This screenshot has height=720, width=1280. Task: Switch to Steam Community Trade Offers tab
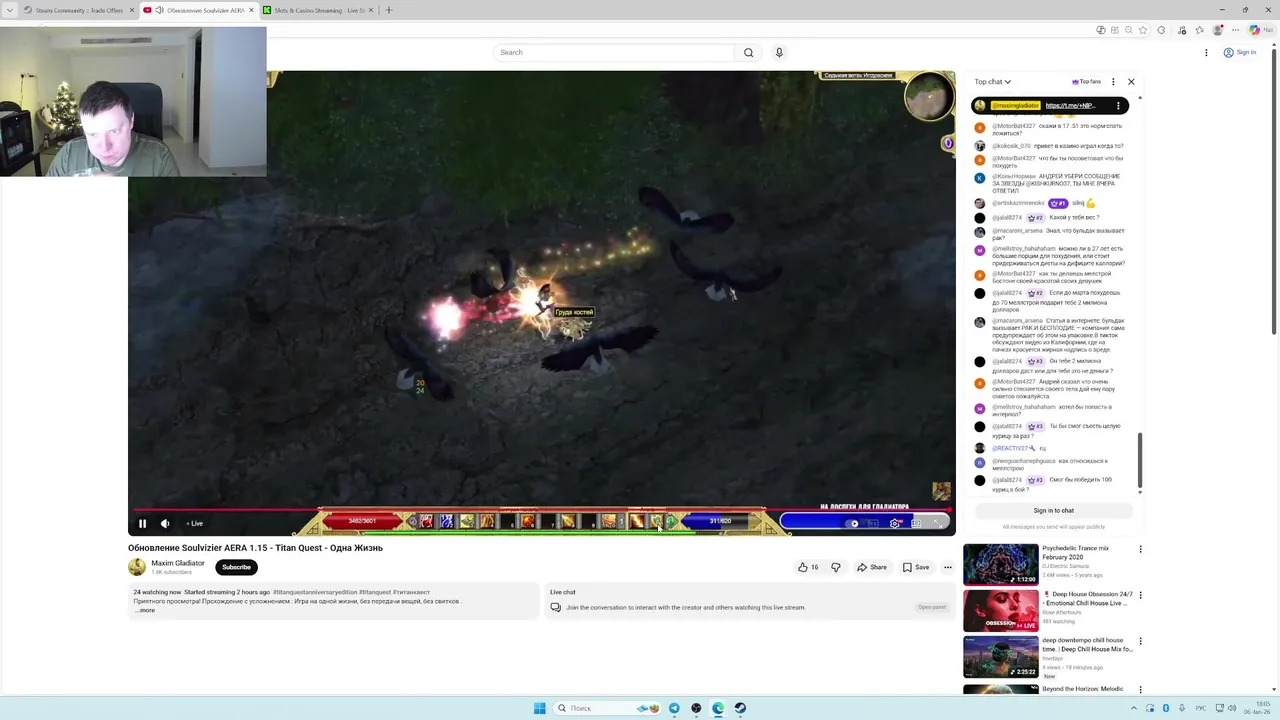click(78, 10)
